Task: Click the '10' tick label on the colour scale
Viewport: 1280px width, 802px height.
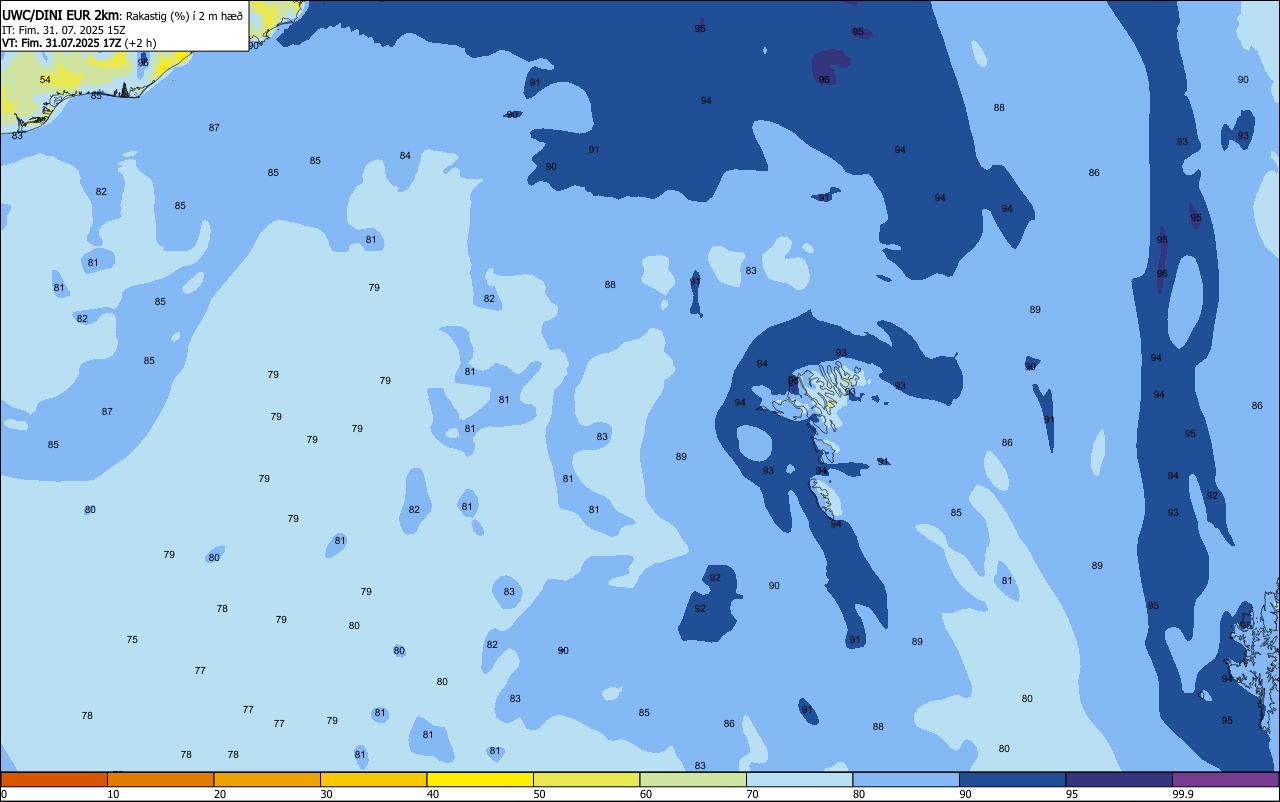Action: coord(113,794)
